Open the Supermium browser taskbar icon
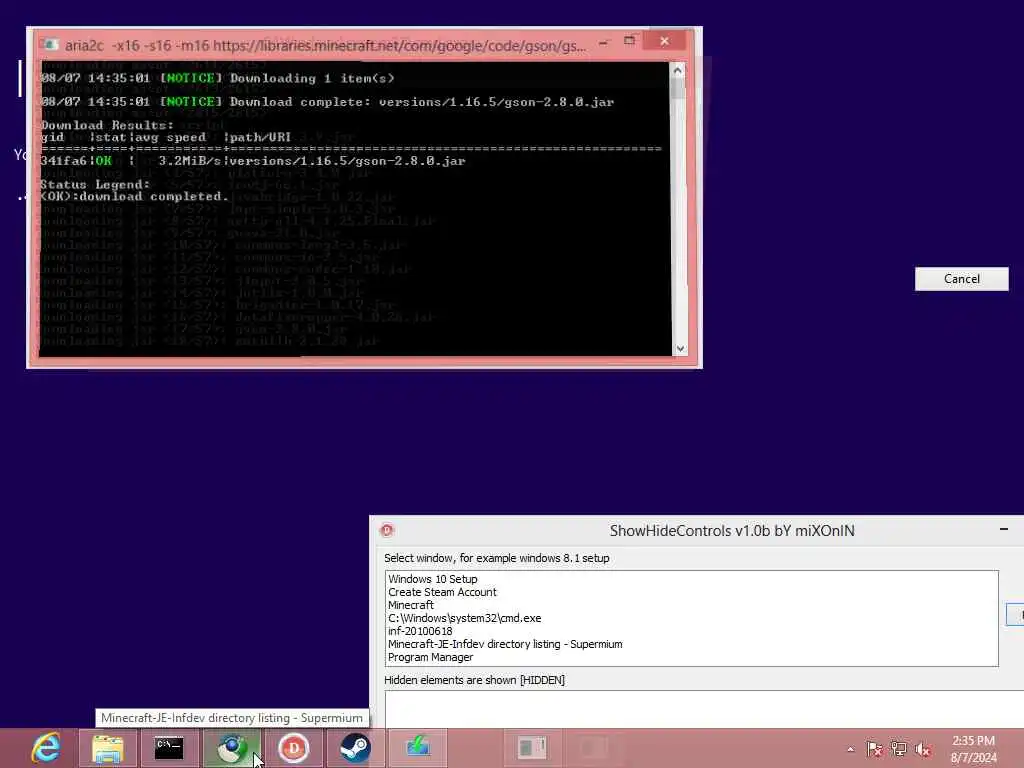Viewport: 1024px width, 768px height. pos(232,748)
